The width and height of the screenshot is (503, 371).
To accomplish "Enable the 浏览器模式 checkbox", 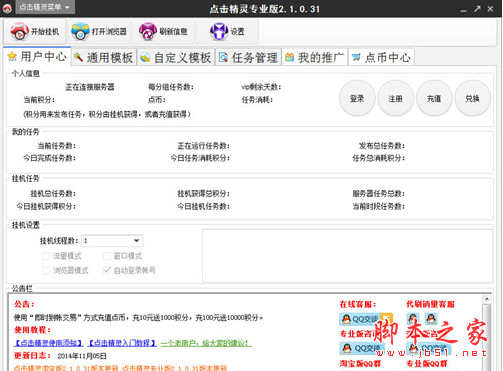I will tap(46, 270).
